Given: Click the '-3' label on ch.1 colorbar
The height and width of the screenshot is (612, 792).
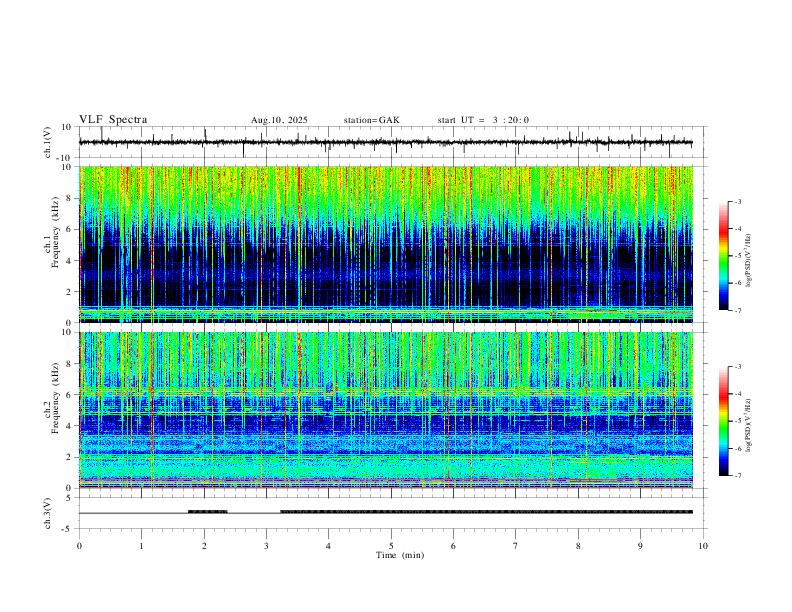Looking at the screenshot, I should point(737,201).
